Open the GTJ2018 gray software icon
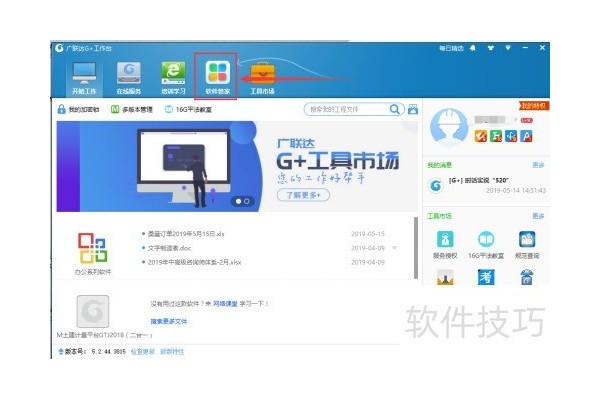This screenshot has width=600, height=400. point(93,311)
